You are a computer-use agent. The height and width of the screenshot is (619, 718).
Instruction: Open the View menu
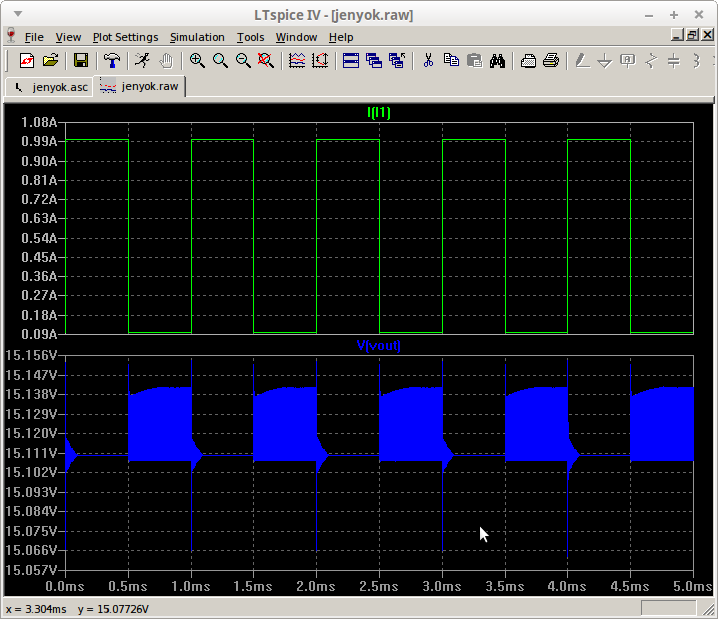[x=68, y=37]
